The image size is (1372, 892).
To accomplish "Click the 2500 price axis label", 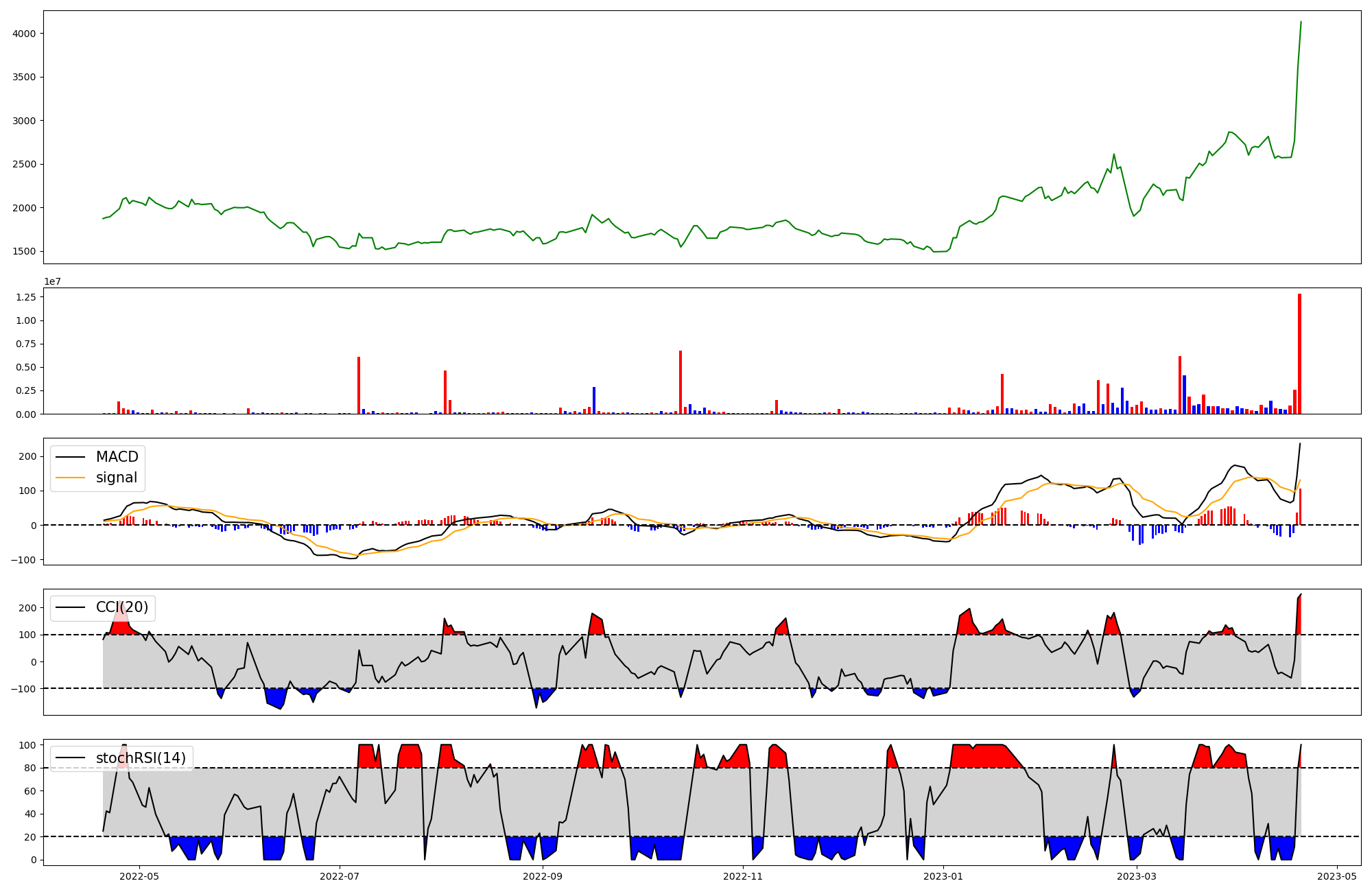I will coord(25,164).
